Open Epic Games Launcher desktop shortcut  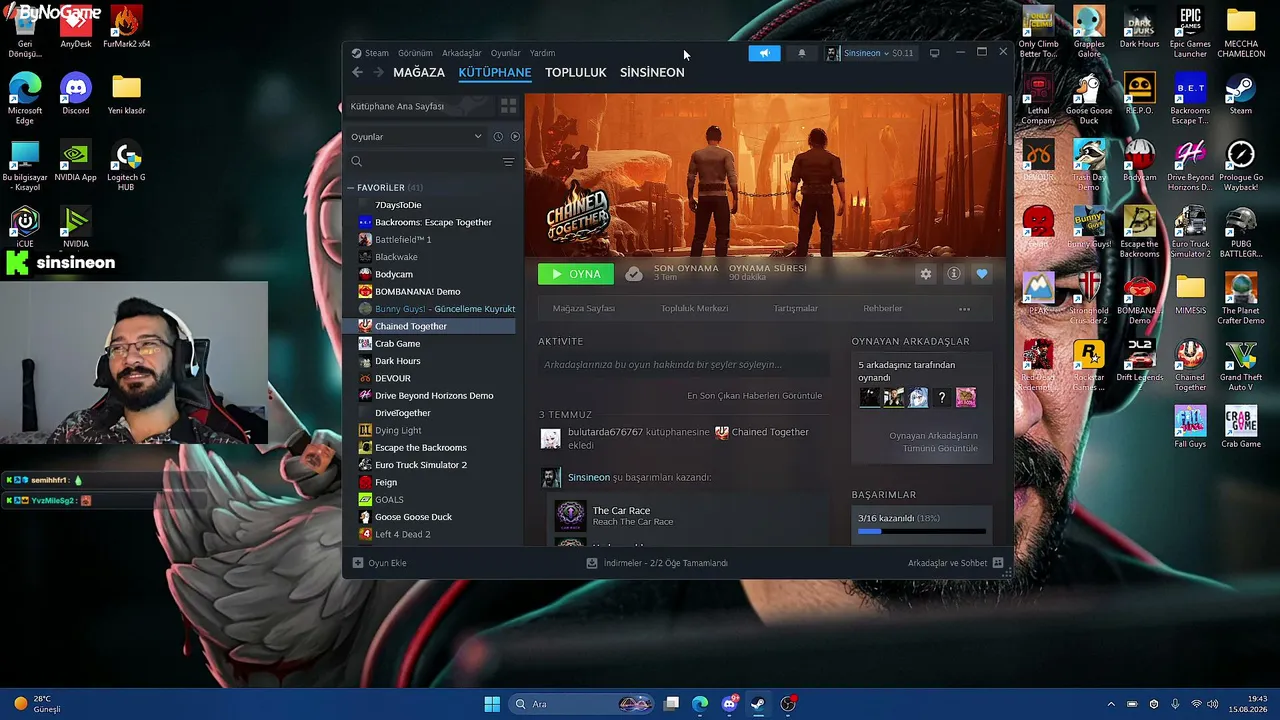click(1190, 31)
